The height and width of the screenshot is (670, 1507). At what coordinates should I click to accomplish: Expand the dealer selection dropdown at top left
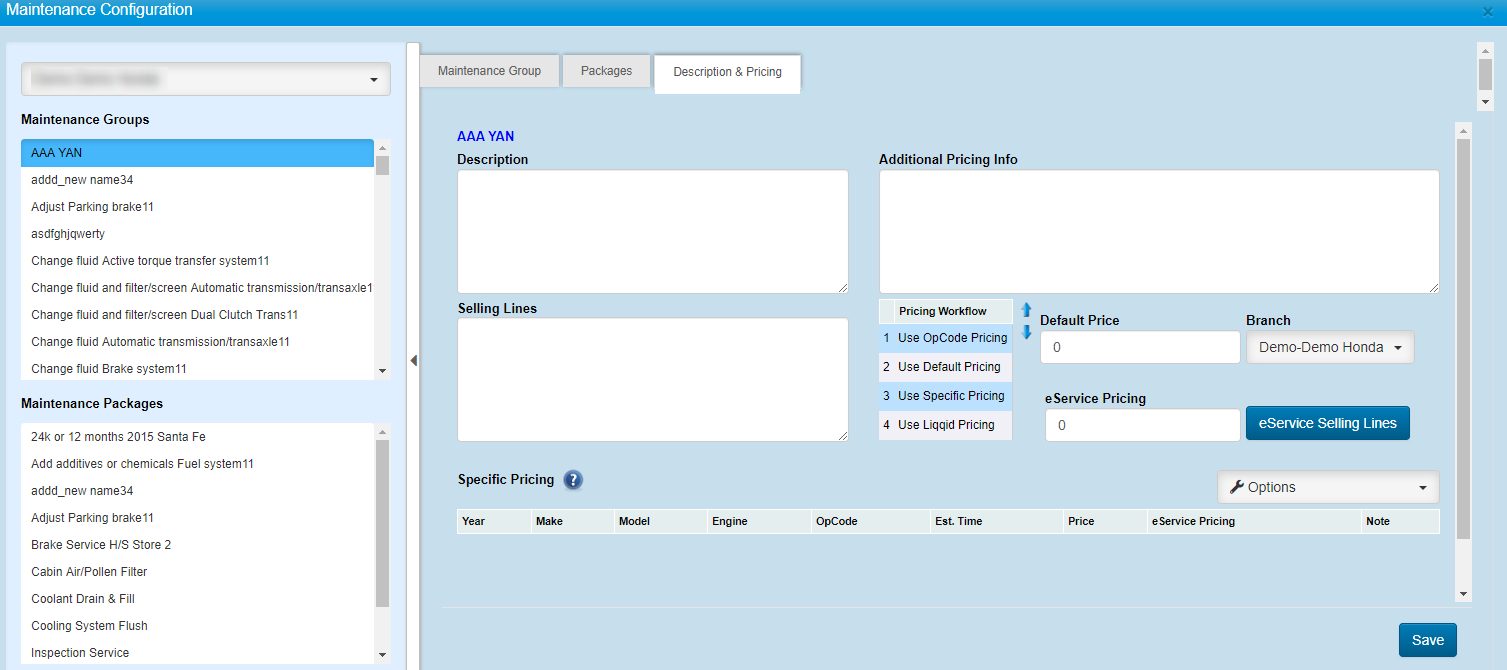pyautogui.click(x=206, y=79)
